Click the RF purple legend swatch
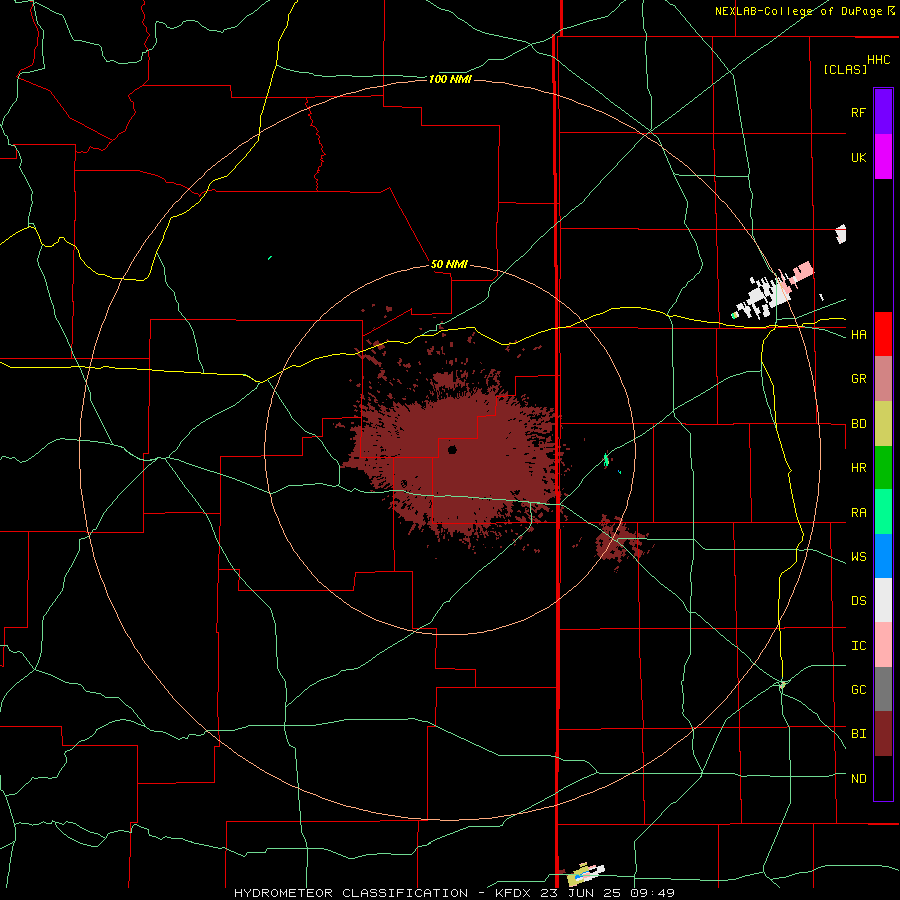The image size is (900, 900). 883,112
